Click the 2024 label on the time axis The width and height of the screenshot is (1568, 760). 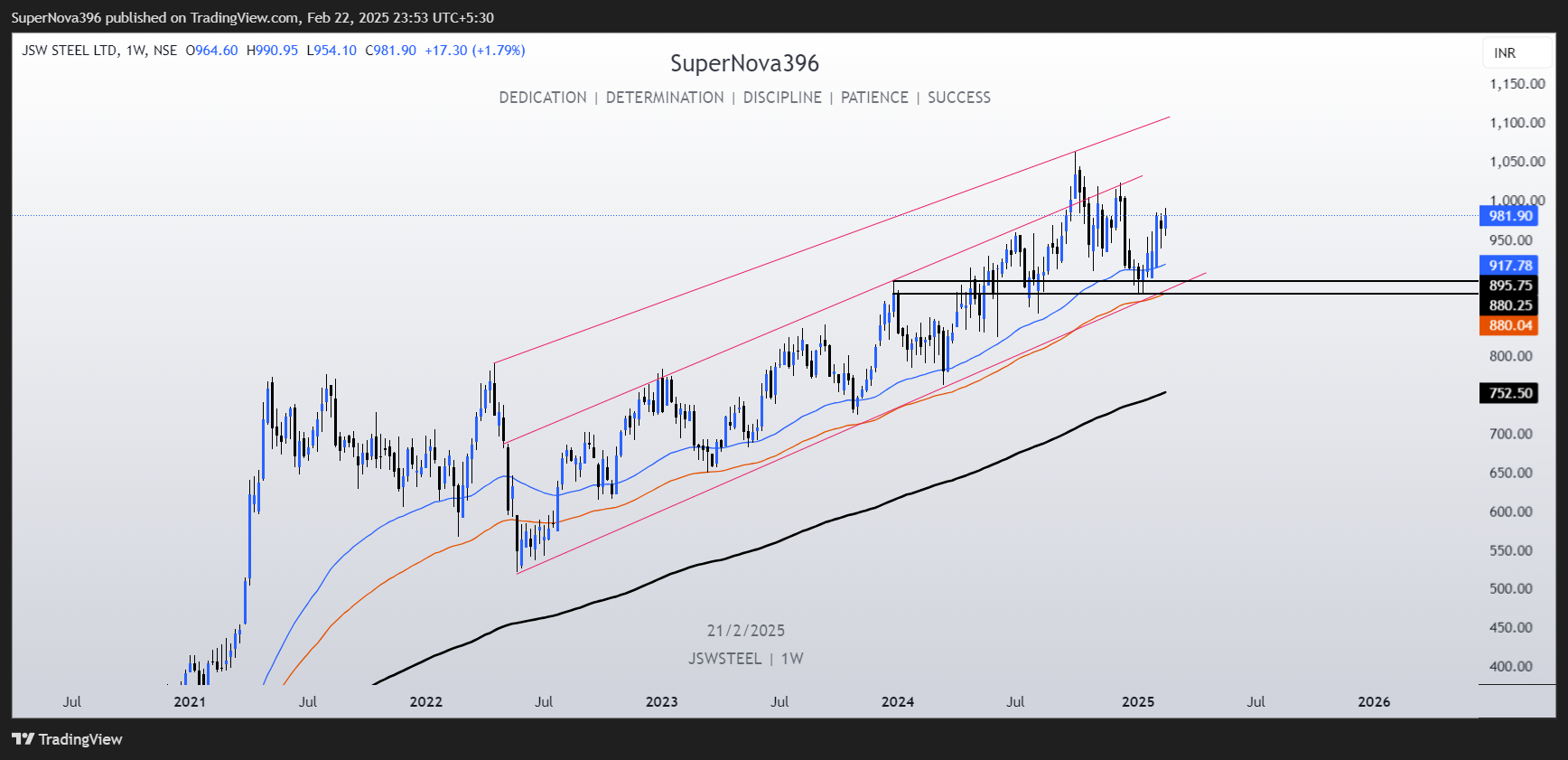click(x=897, y=702)
